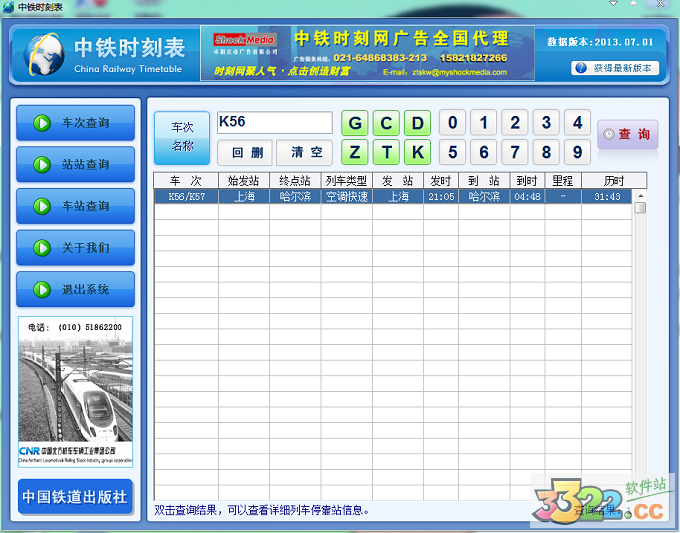The width and height of the screenshot is (680, 533).
Task: Open 关于我们 about page
Action: (x=75, y=247)
